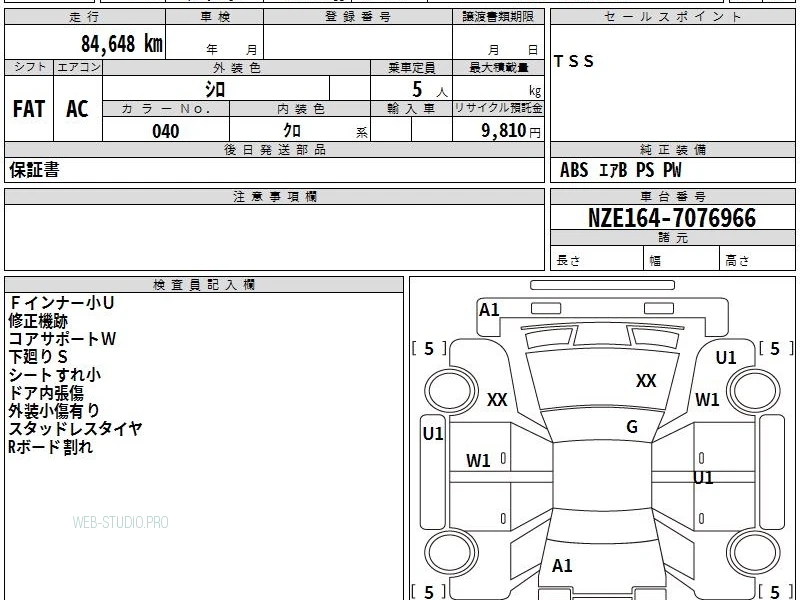800x600 pixels.
Task: Click the recycle deposit 9,810円
Action: pyautogui.click(x=511, y=131)
